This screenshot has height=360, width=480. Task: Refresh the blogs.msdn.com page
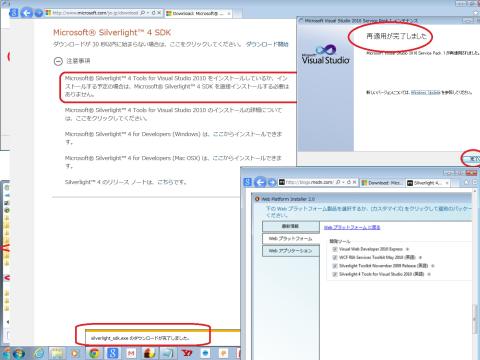[x=349, y=182]
